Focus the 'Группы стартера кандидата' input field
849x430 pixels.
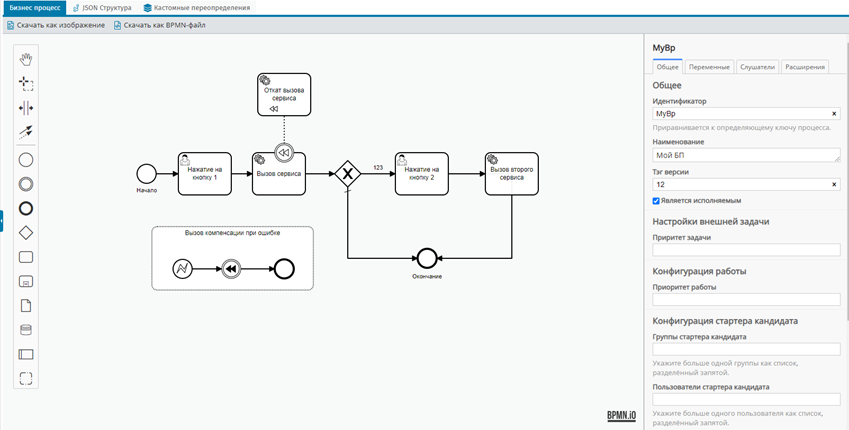pyautogui.click(x=746, y=349)
